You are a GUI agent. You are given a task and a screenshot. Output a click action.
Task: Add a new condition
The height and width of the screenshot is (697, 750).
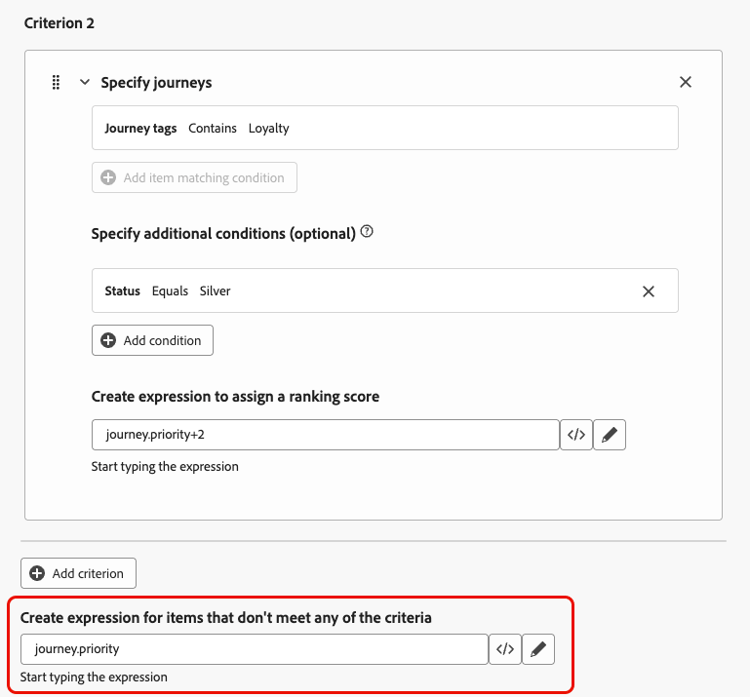click(x=152, y=340)
